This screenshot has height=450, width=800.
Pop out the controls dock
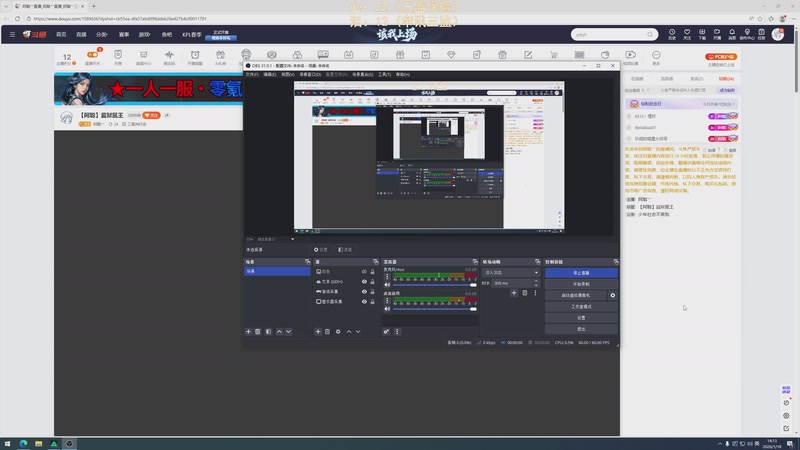tap(616, 262)
